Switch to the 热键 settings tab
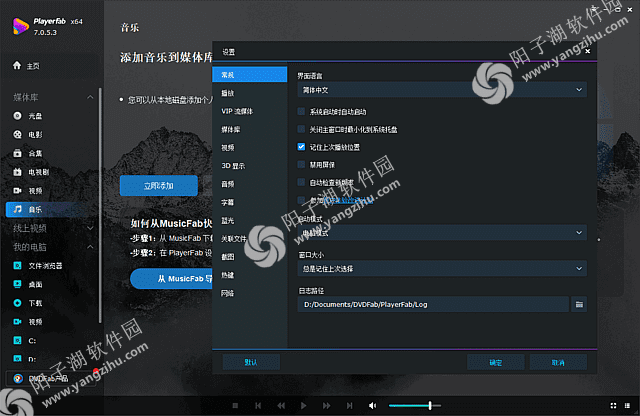 [x=250, y=275]
